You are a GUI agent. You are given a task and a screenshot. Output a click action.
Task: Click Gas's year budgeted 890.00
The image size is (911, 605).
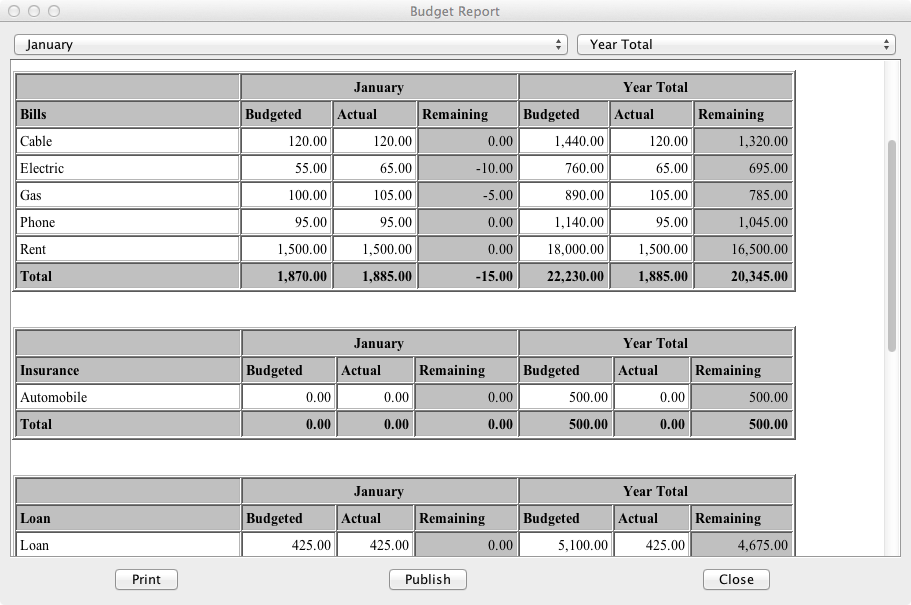(564, 195)
